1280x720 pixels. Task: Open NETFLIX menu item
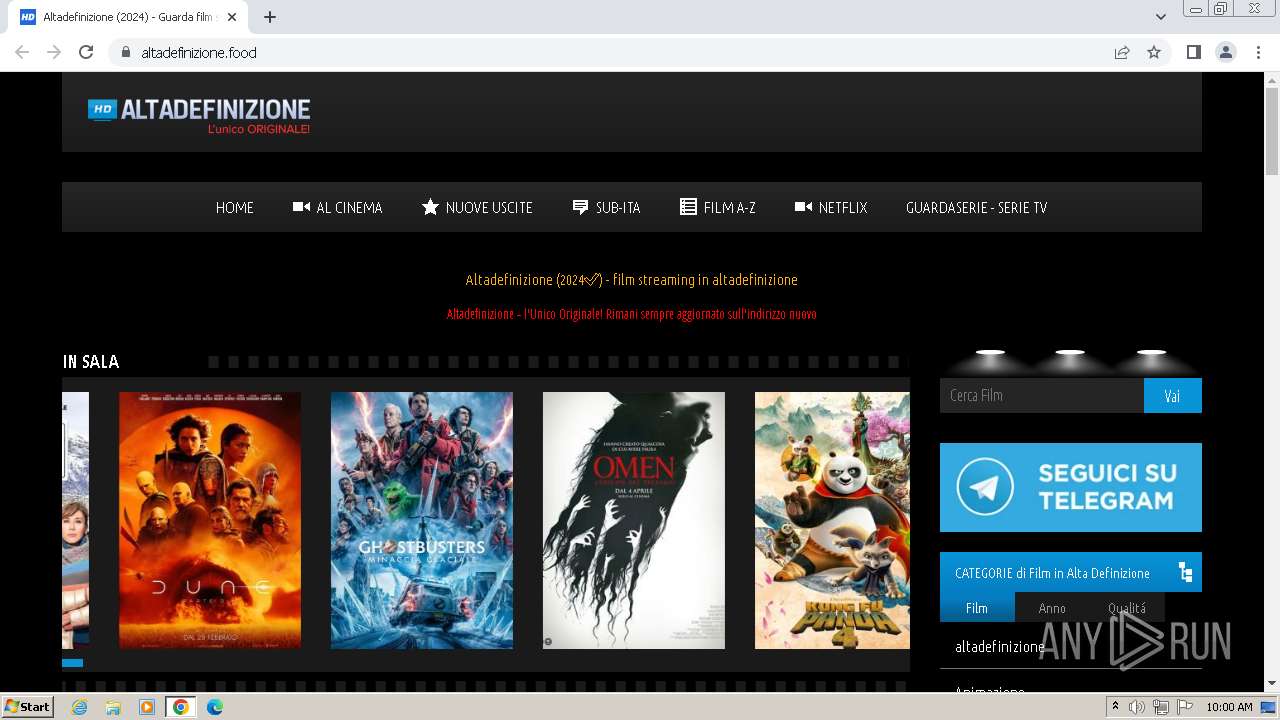[x=831, y=208]
